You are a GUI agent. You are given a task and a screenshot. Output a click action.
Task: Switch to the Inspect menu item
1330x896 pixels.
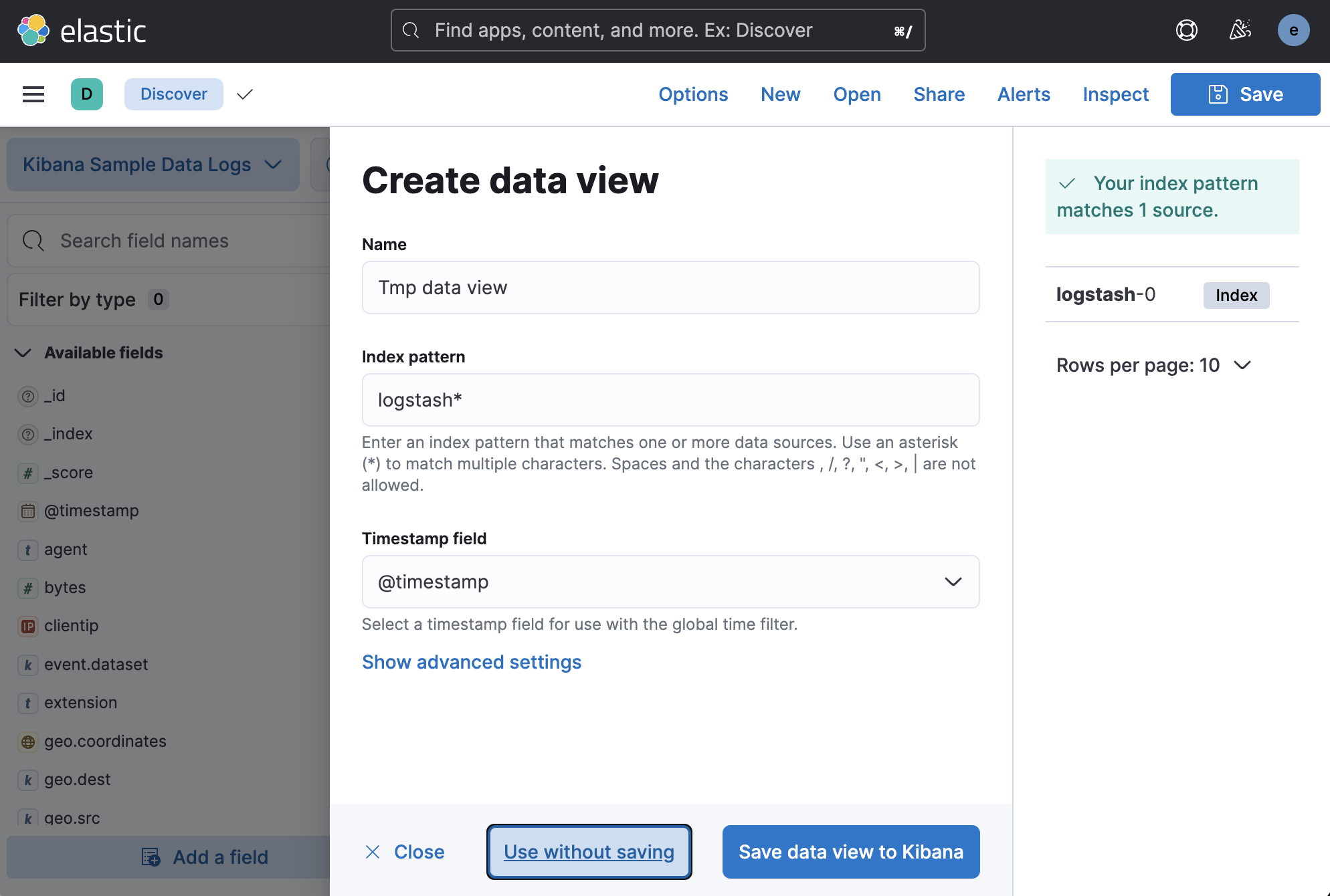coord(1115,94)
